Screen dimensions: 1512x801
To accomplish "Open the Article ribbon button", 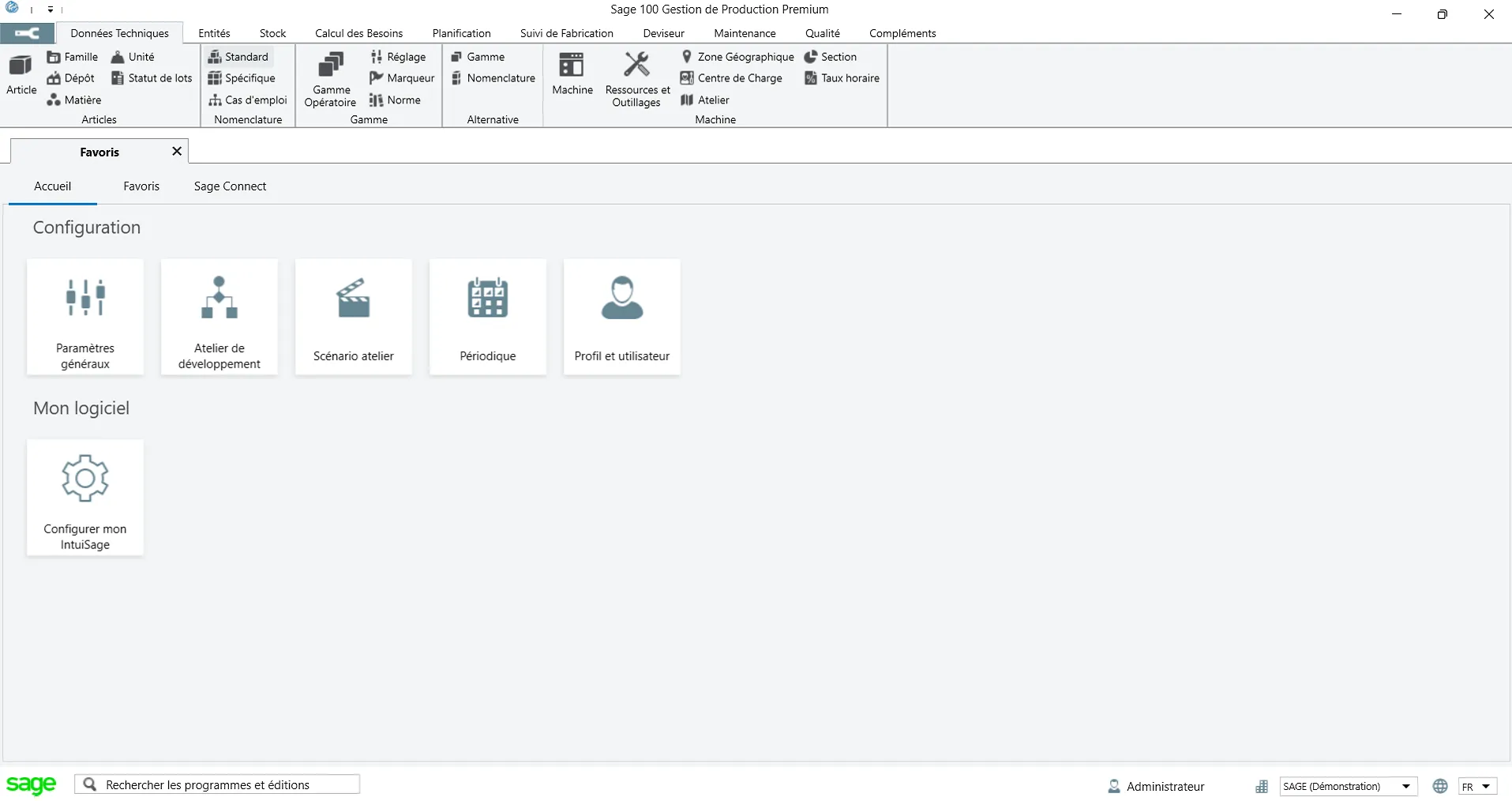I will 21,74.
